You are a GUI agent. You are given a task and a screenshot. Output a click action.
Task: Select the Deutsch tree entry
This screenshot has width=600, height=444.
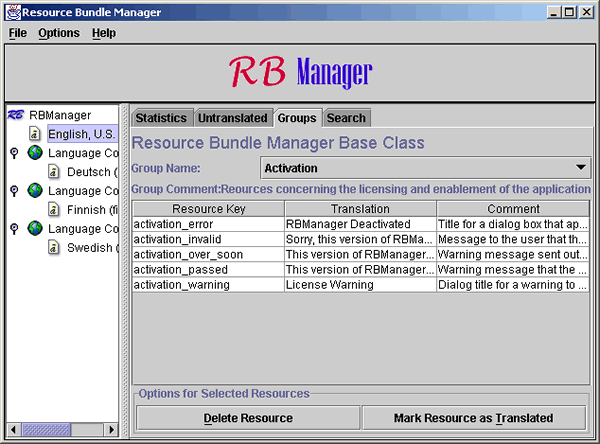pos(92,171)
